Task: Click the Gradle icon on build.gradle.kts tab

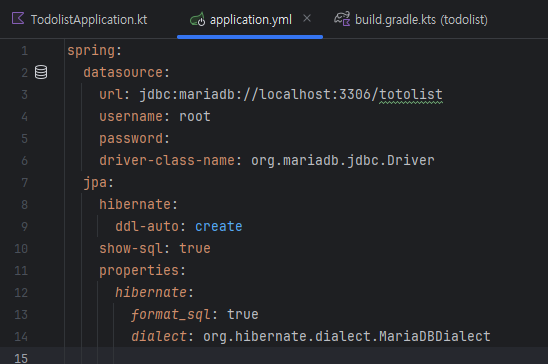Action: coord(342,19)
